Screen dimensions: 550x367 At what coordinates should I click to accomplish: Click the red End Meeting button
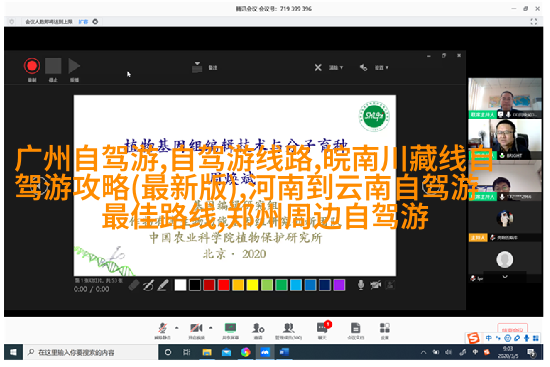point(512,329)
